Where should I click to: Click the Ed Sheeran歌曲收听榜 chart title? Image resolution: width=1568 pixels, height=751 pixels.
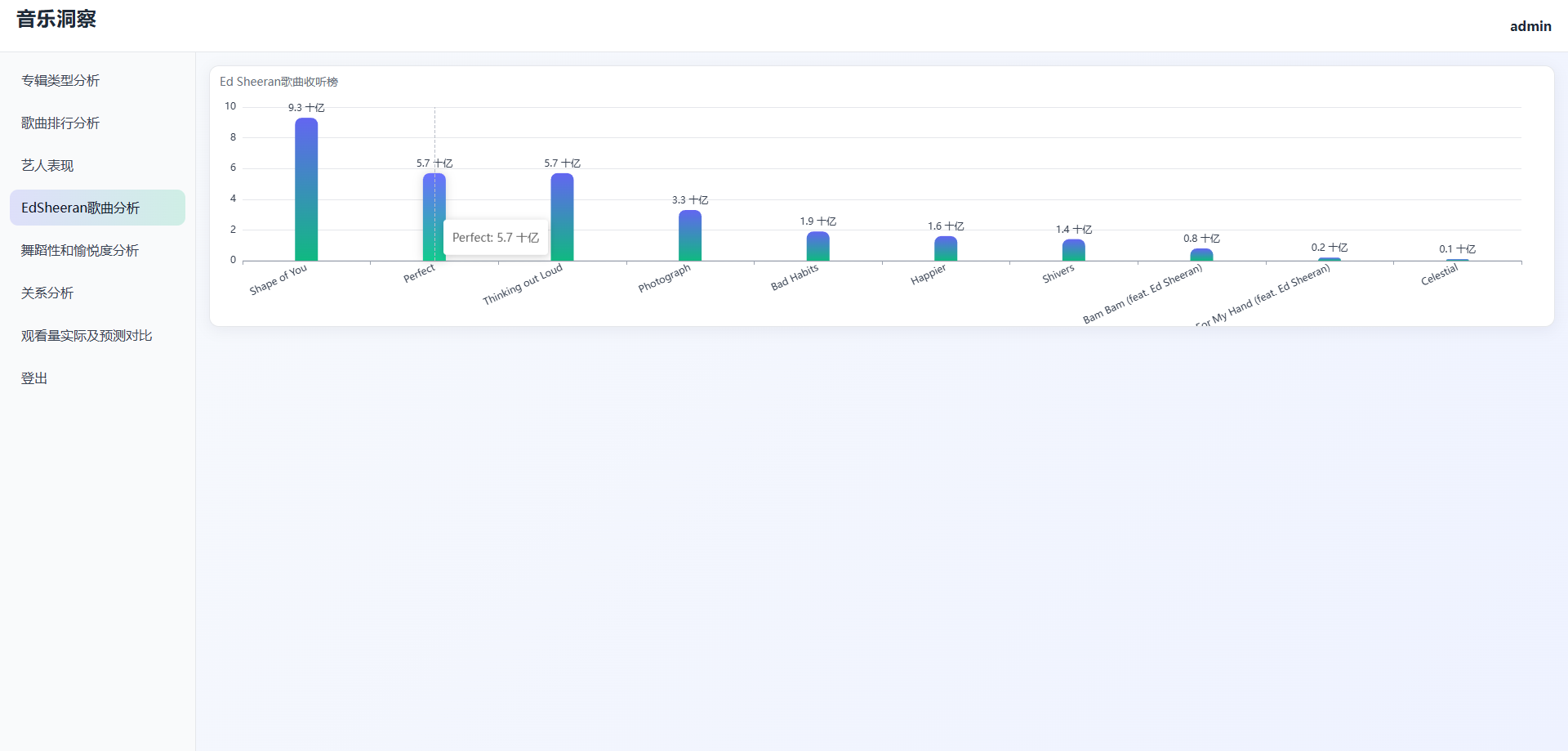(278, 82)
